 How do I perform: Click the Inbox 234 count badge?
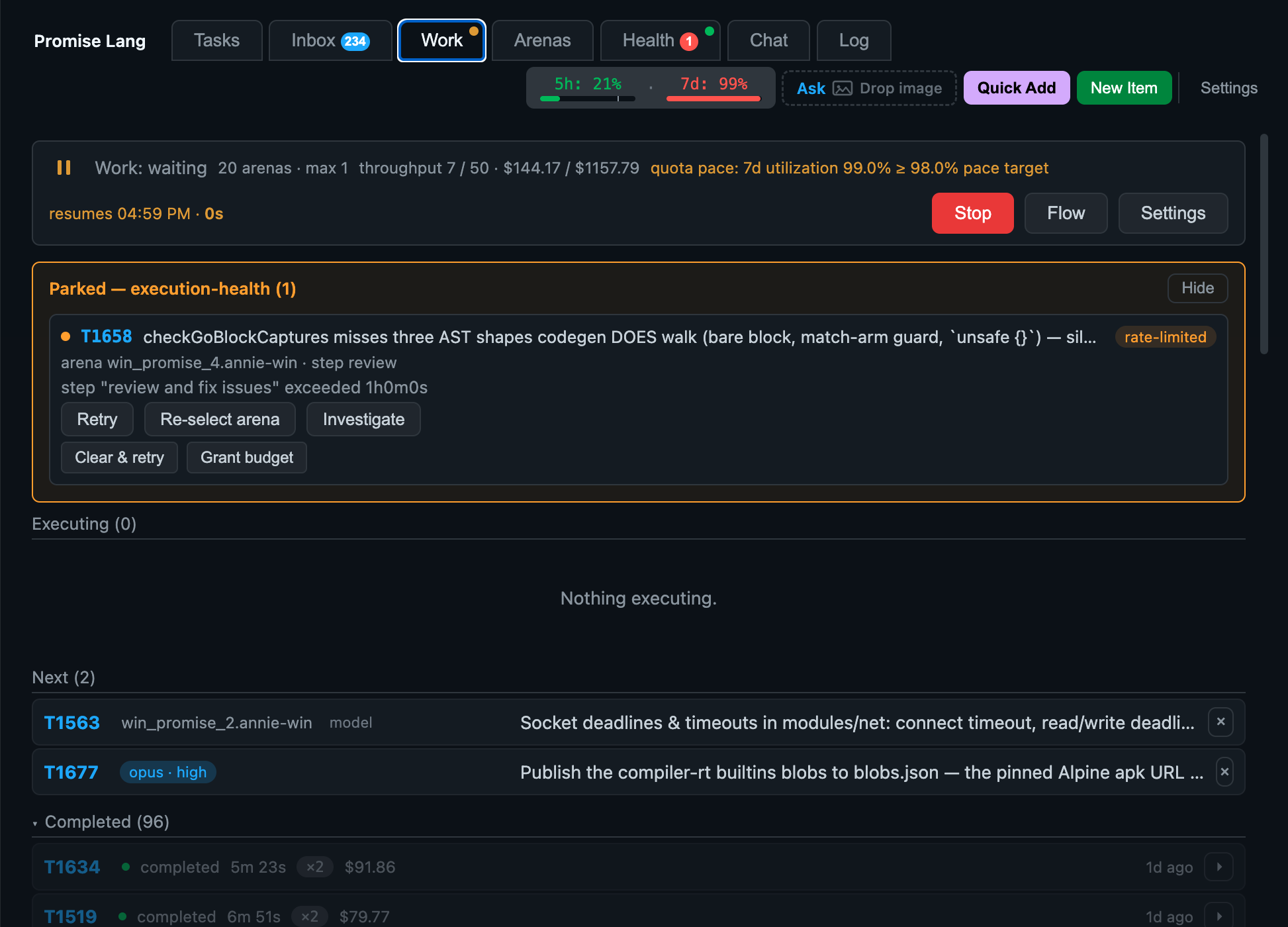pyautogui.click(x=355, y=41)
